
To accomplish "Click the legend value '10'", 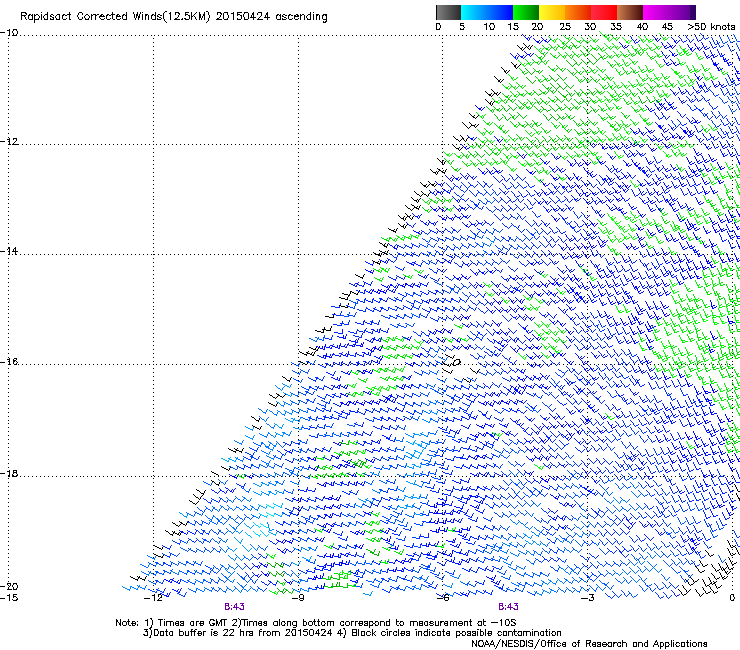I will [x=489, y=27].
